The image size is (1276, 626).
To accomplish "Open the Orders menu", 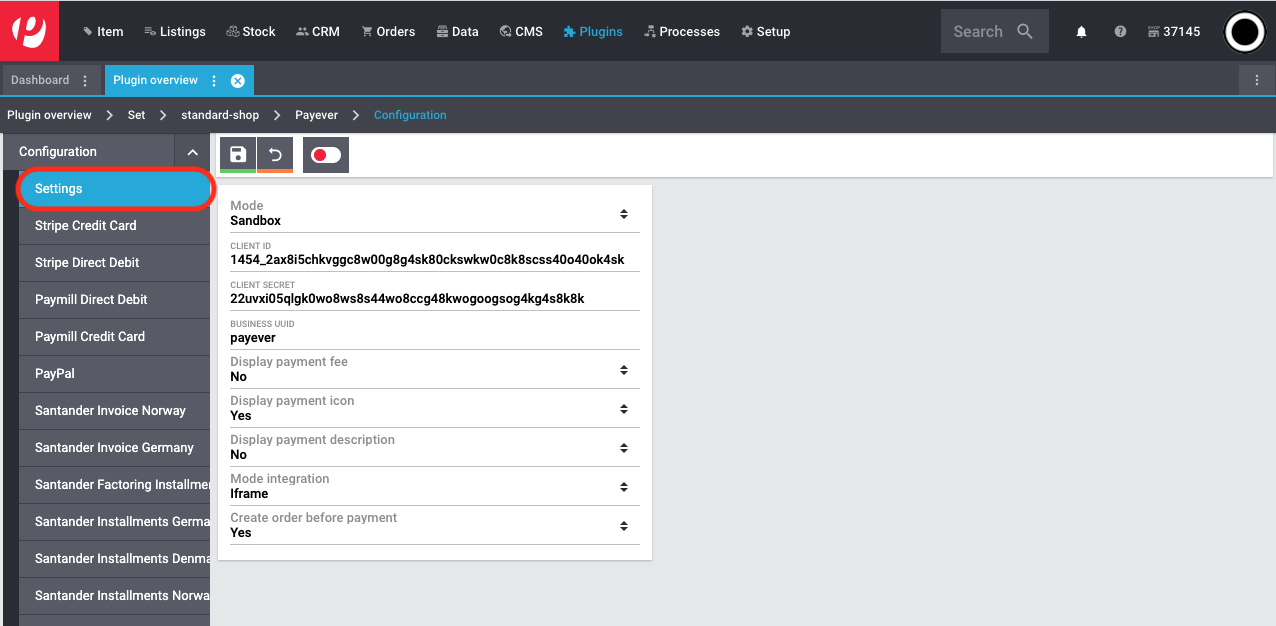I will click(x=388, y=32).
